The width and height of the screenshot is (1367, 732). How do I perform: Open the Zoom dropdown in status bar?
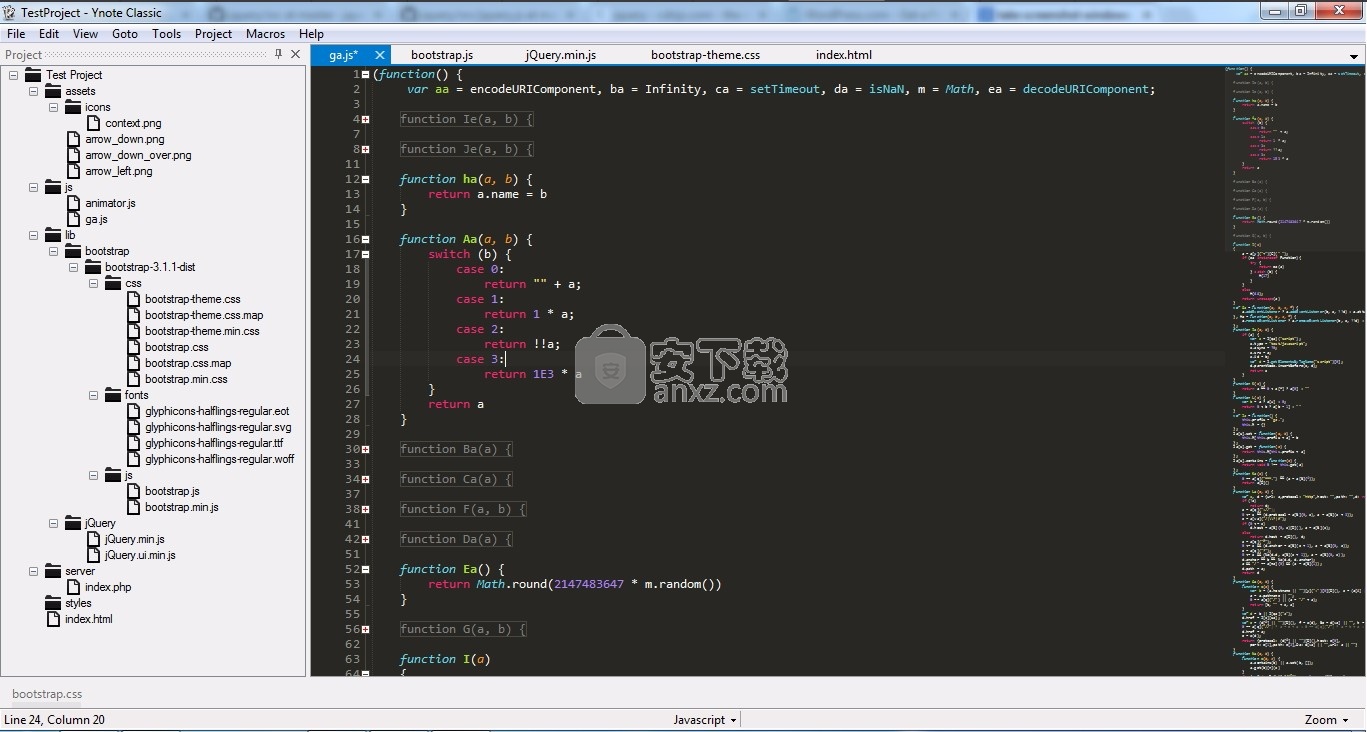click(1327, 720)
